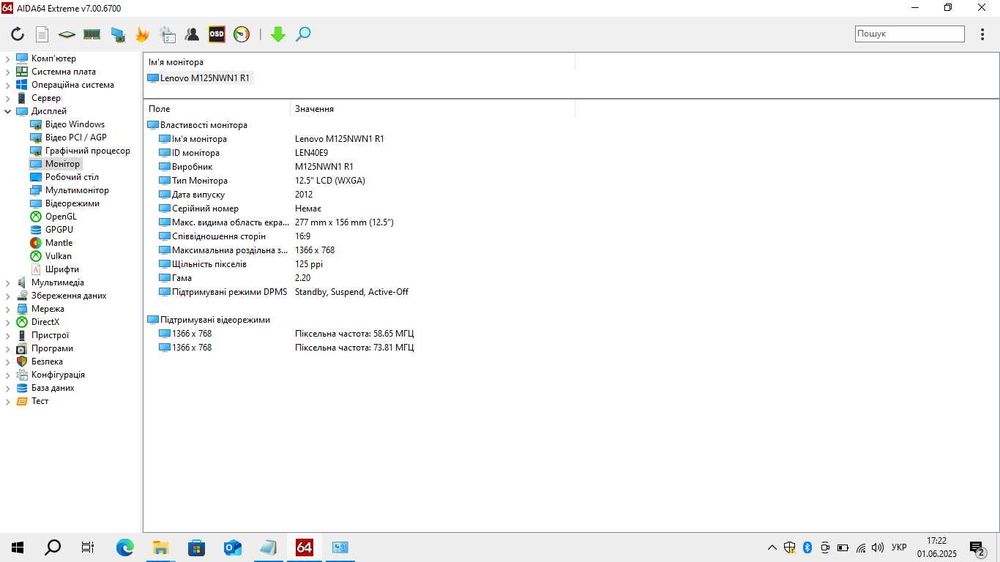This screenshot has height=562, width=1000.
Task: Click the magnifier search toolbar icon
Action: tap(304, 34)
